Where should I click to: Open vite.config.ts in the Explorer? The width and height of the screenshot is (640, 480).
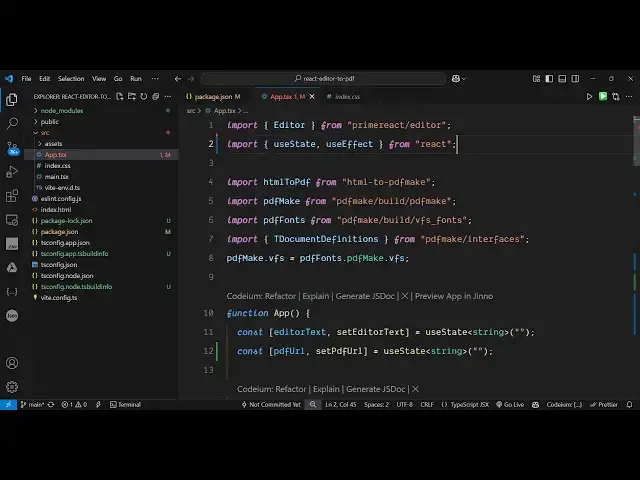pos(59,298)
